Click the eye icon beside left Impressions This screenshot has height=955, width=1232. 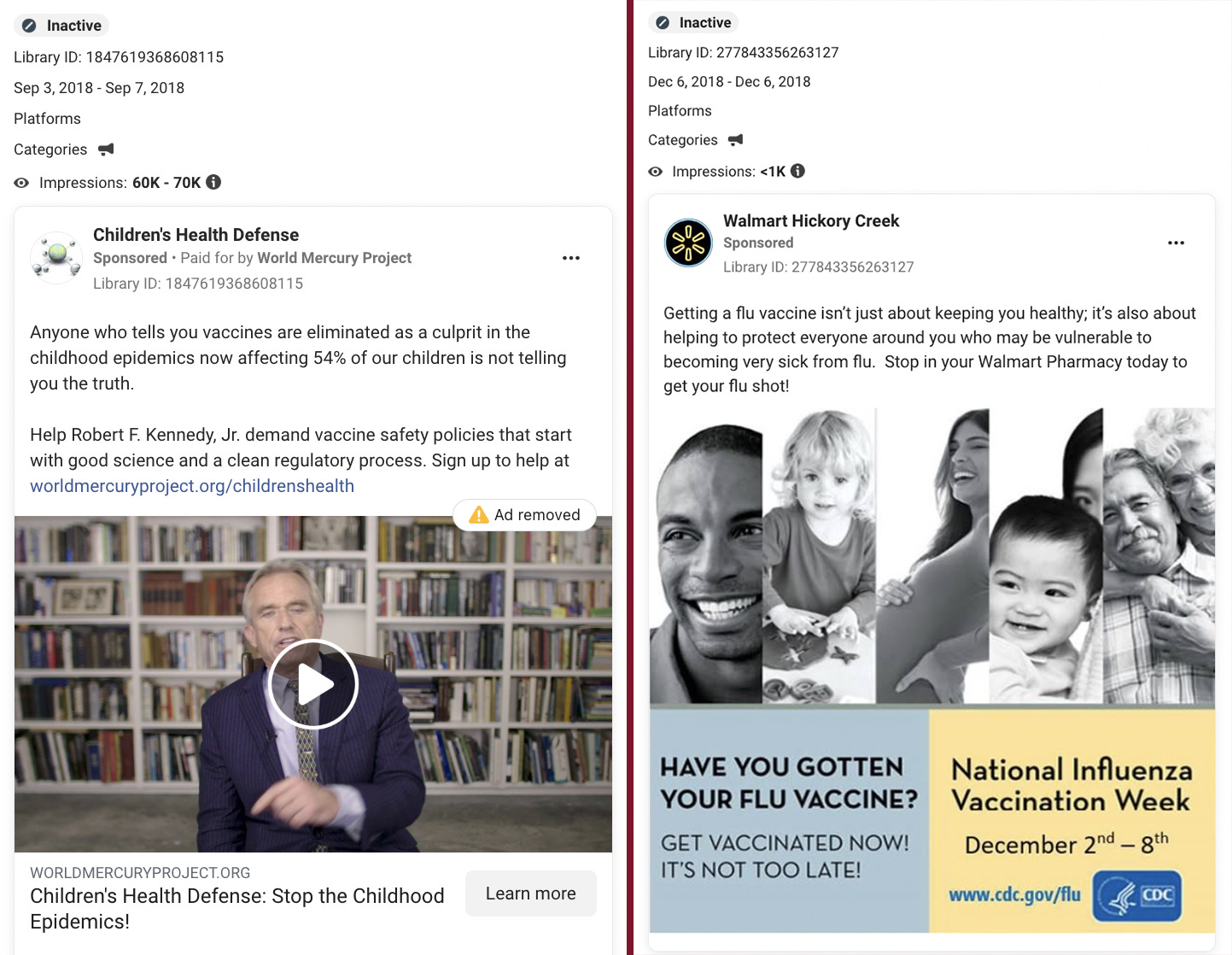click(x=21, y=183)
